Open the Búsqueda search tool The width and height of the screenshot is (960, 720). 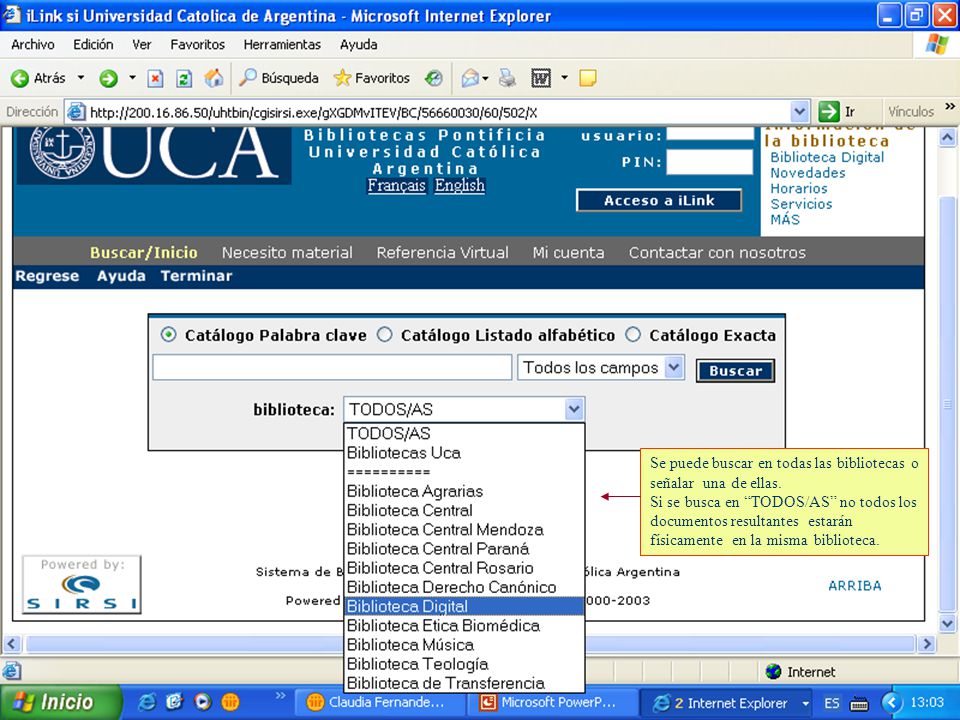pyautogui.click(x=279, y=78)
